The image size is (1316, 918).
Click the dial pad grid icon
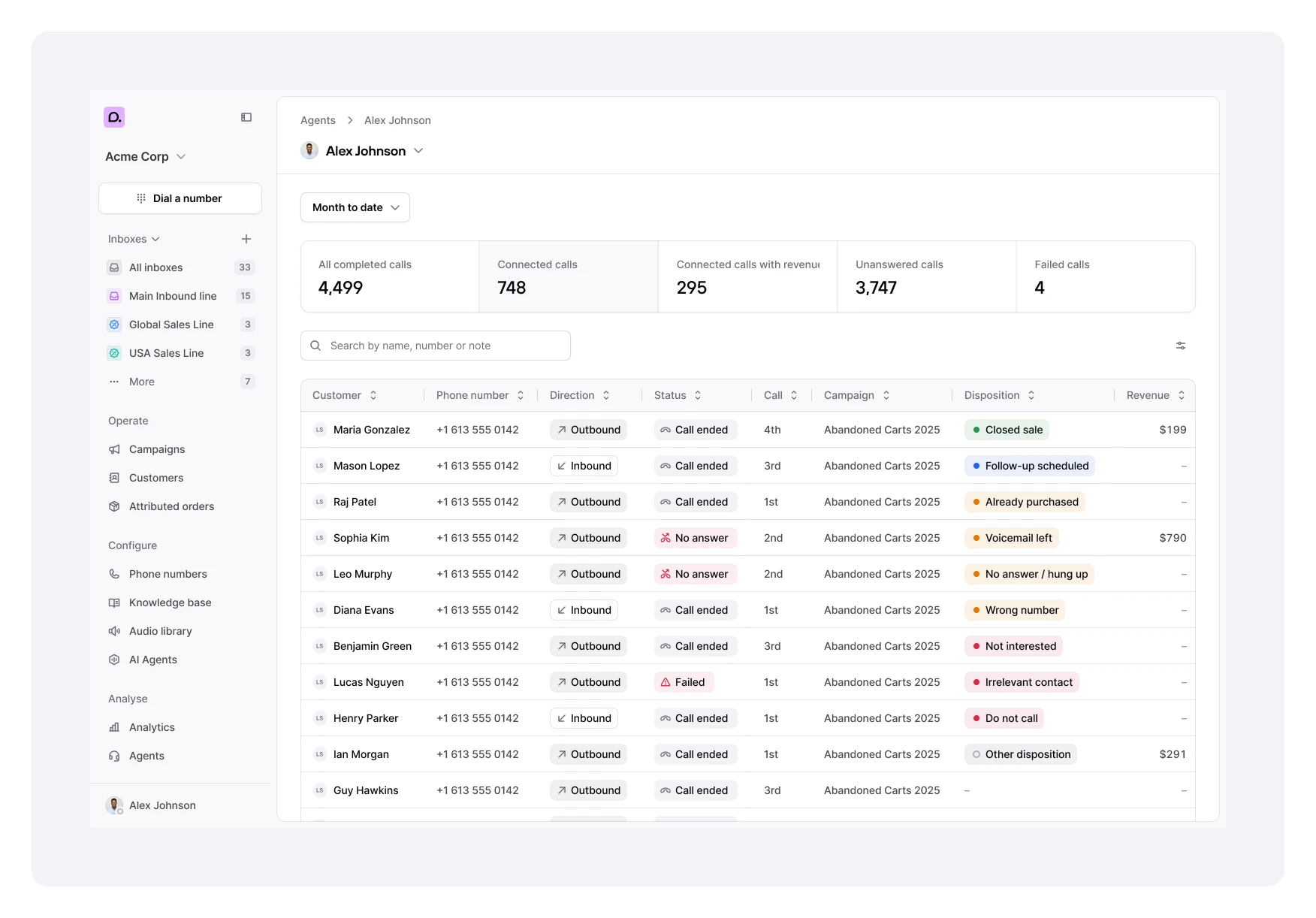tap(141, 198)
